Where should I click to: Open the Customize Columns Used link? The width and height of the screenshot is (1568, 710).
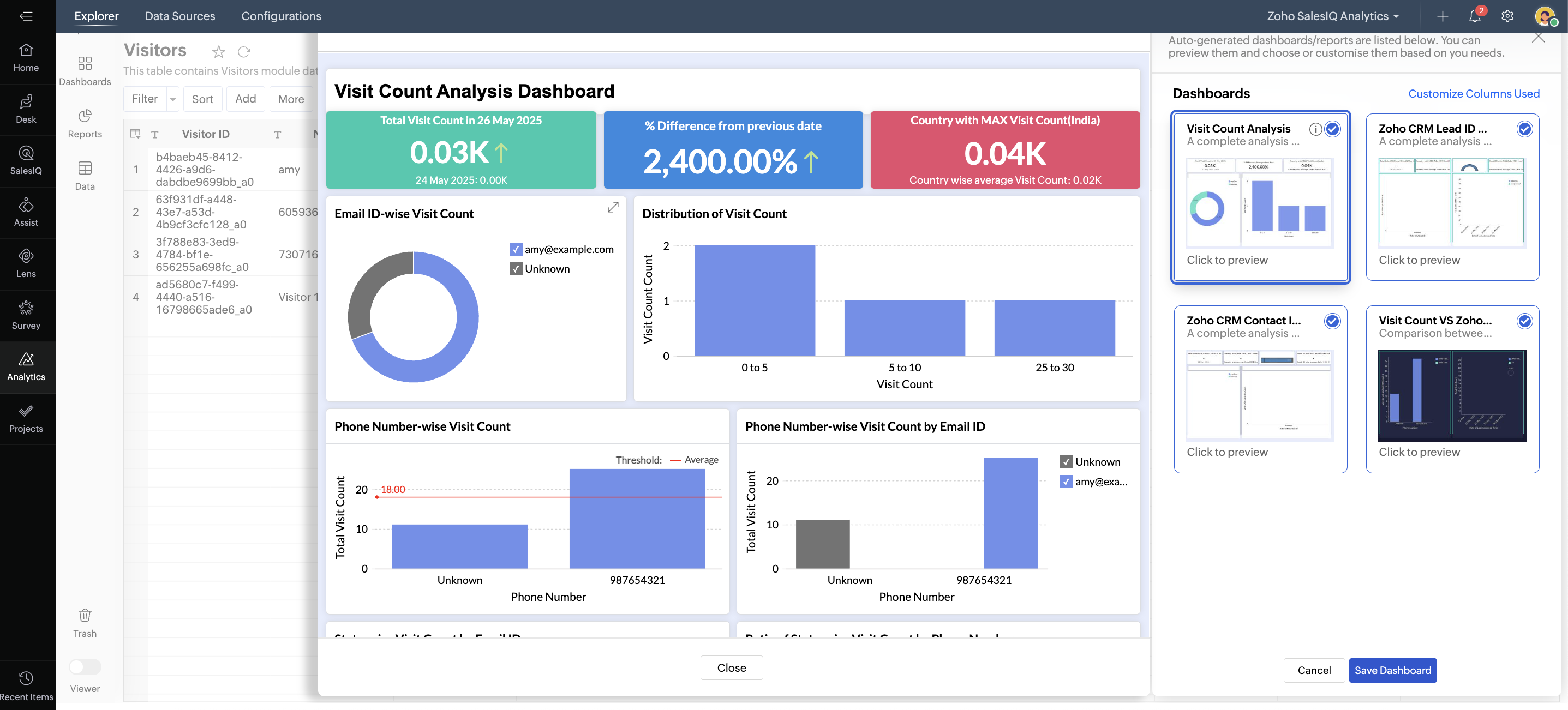tap(1473, 94)
